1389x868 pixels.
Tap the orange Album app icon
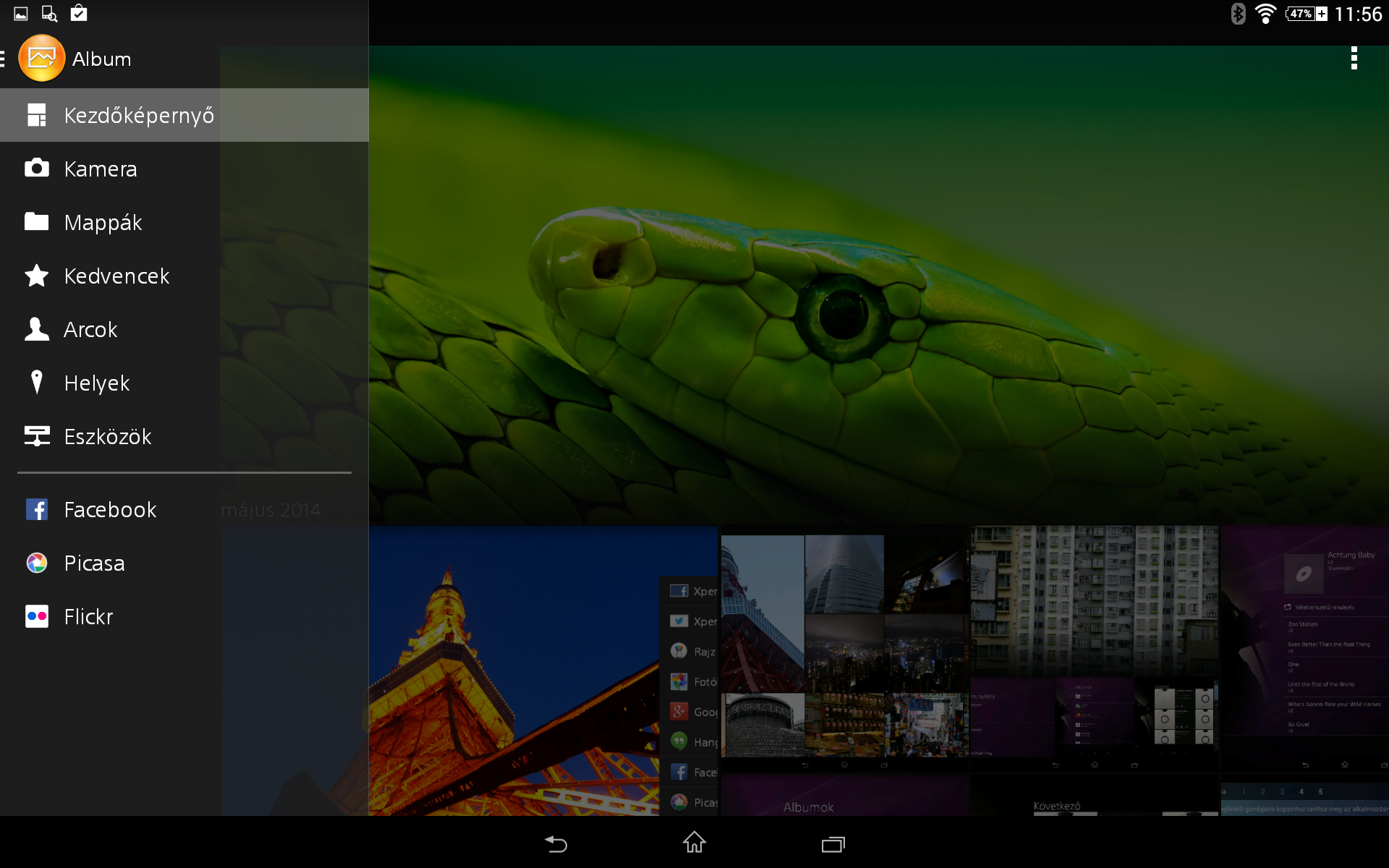click(x=41, y=59)
